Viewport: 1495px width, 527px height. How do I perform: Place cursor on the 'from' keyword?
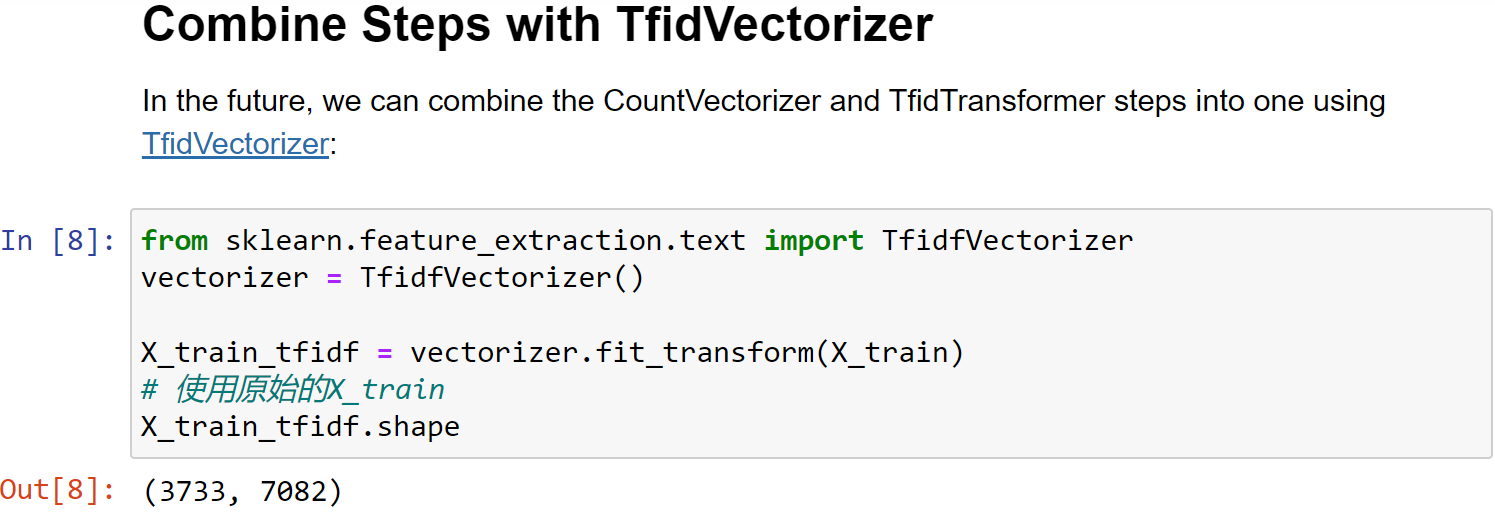point(175,241)
